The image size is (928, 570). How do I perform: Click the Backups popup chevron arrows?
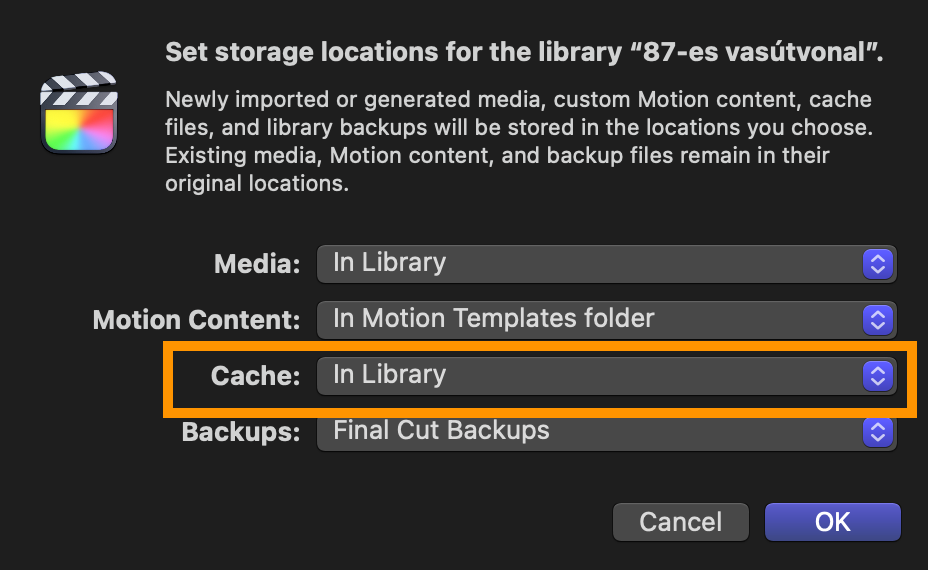(878, 432)
